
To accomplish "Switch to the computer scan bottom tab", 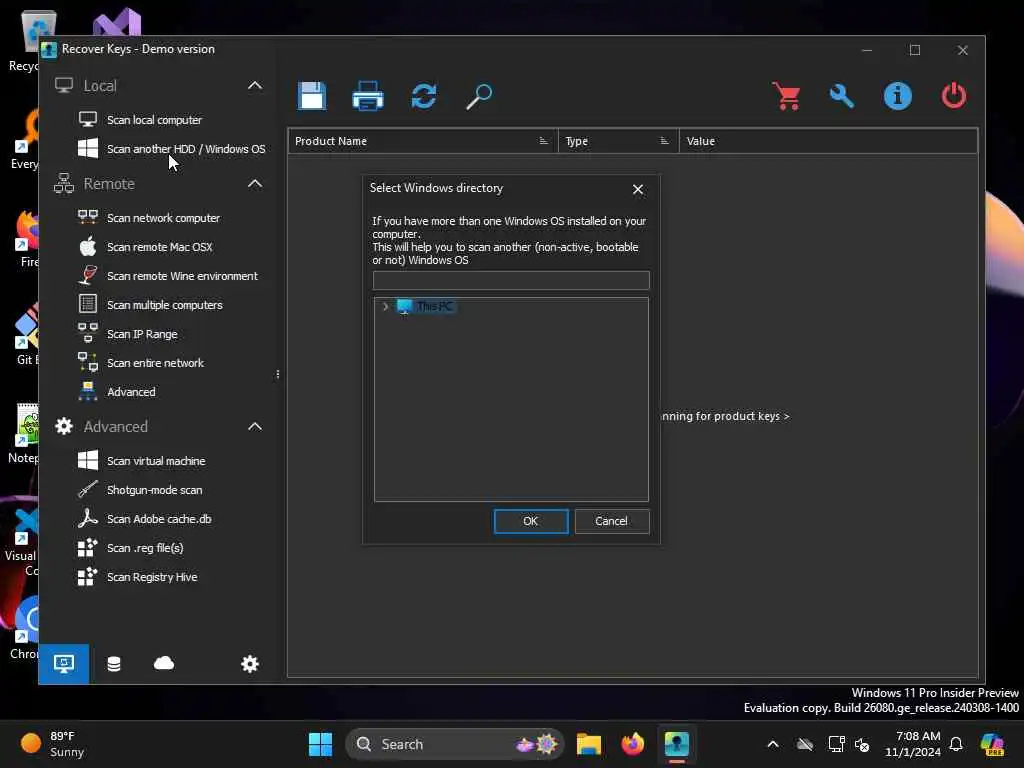I will click(63, 664).
